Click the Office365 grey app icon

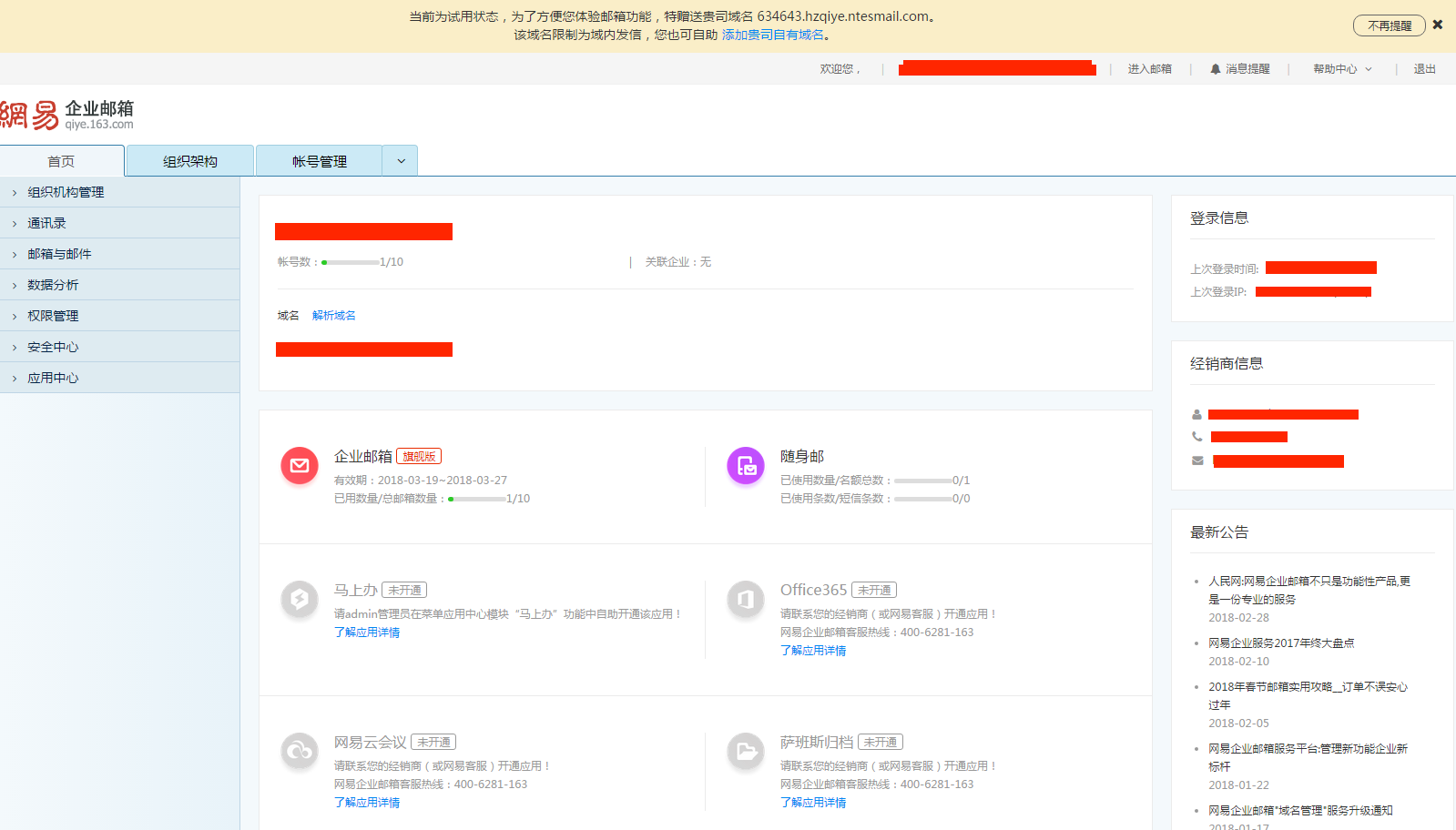[x=746, y=599]
